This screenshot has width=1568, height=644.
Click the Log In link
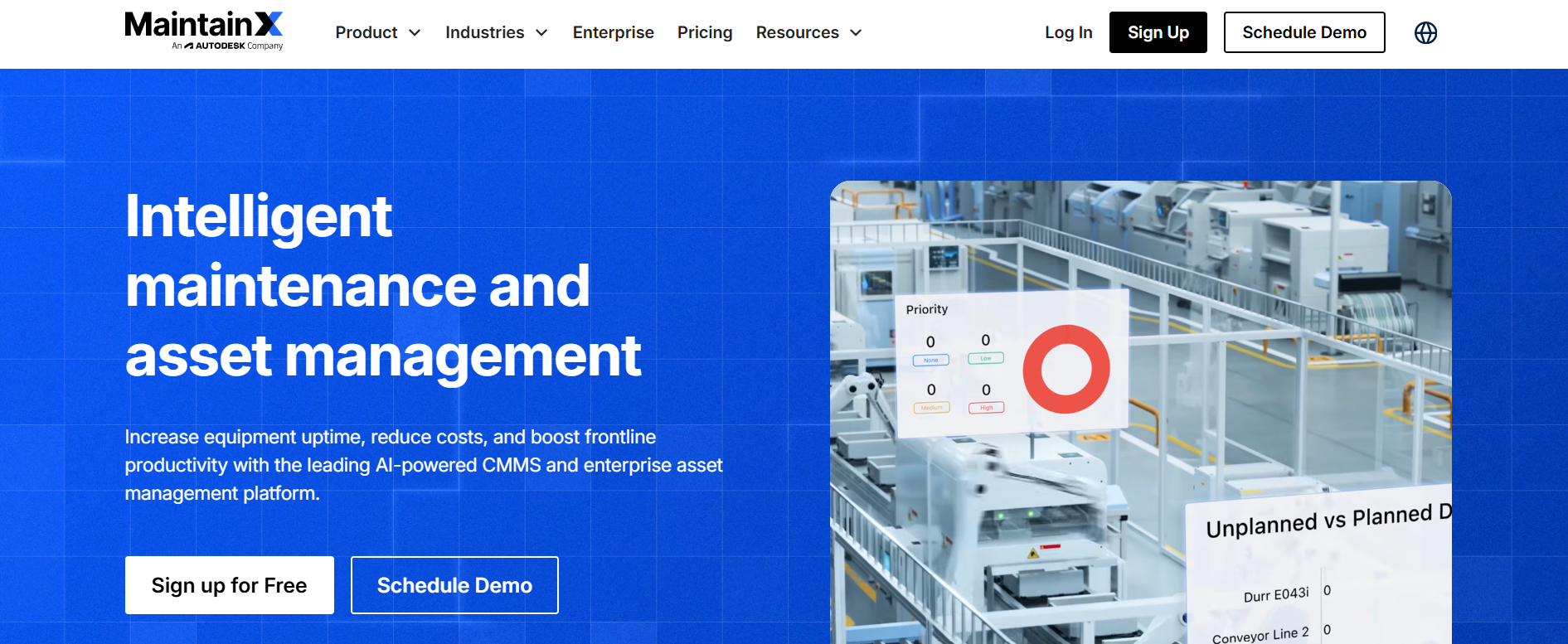point(1069,32)
